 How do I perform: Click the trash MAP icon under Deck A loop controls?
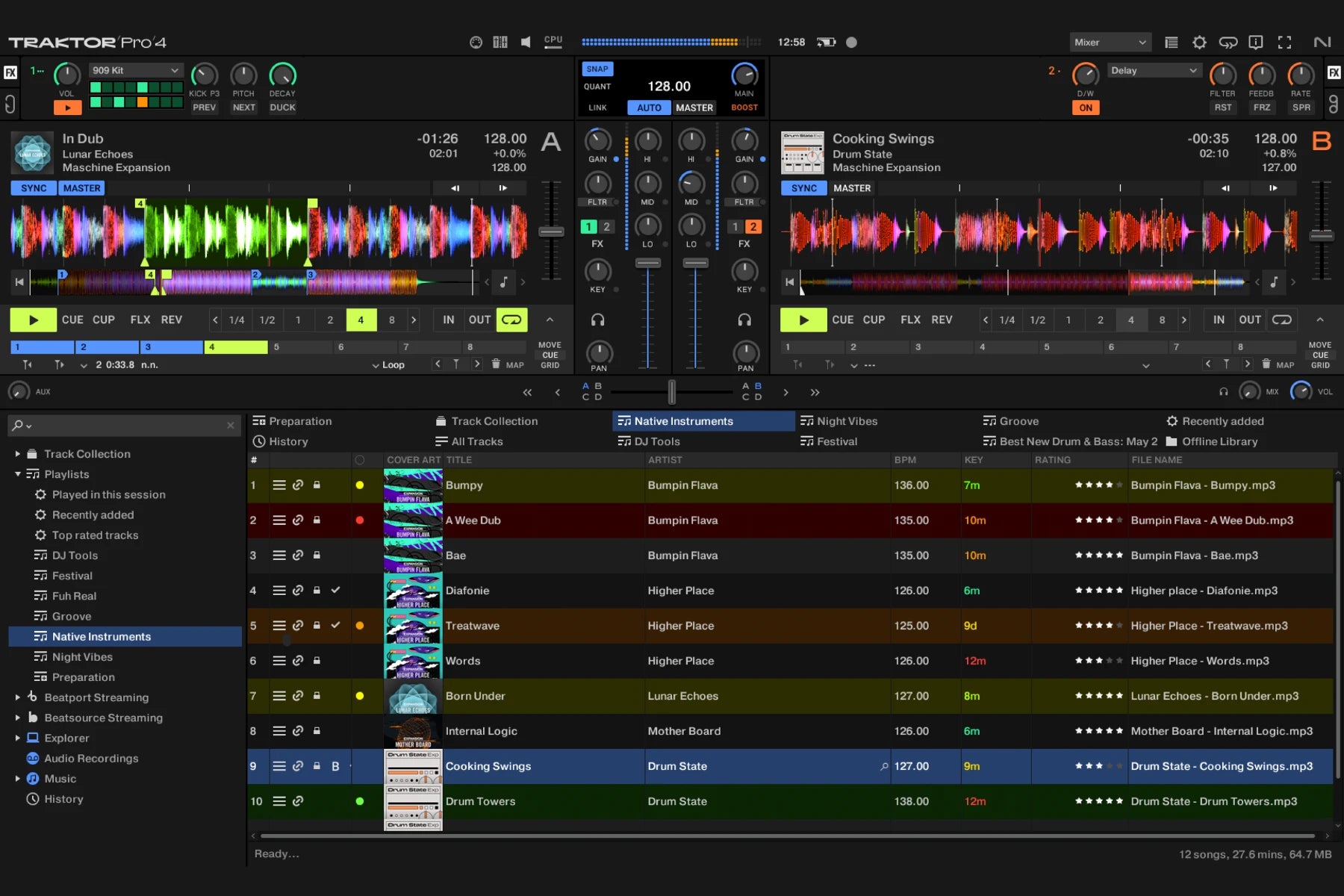point(496,365)
